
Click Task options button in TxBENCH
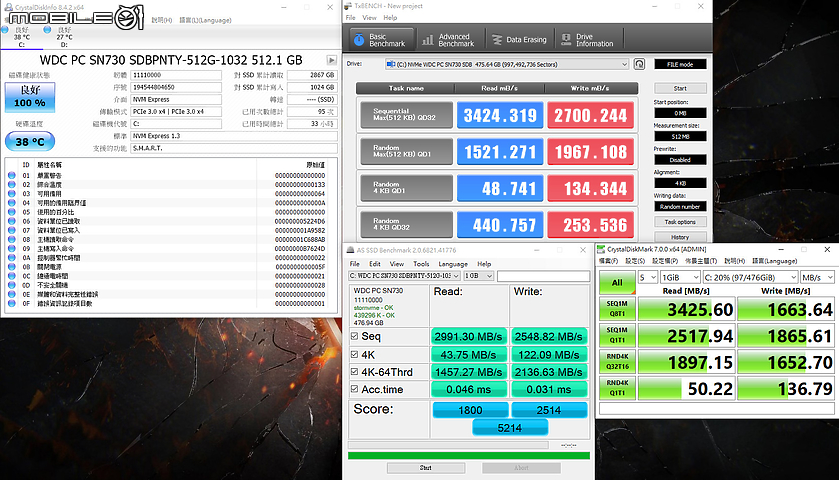680,222
